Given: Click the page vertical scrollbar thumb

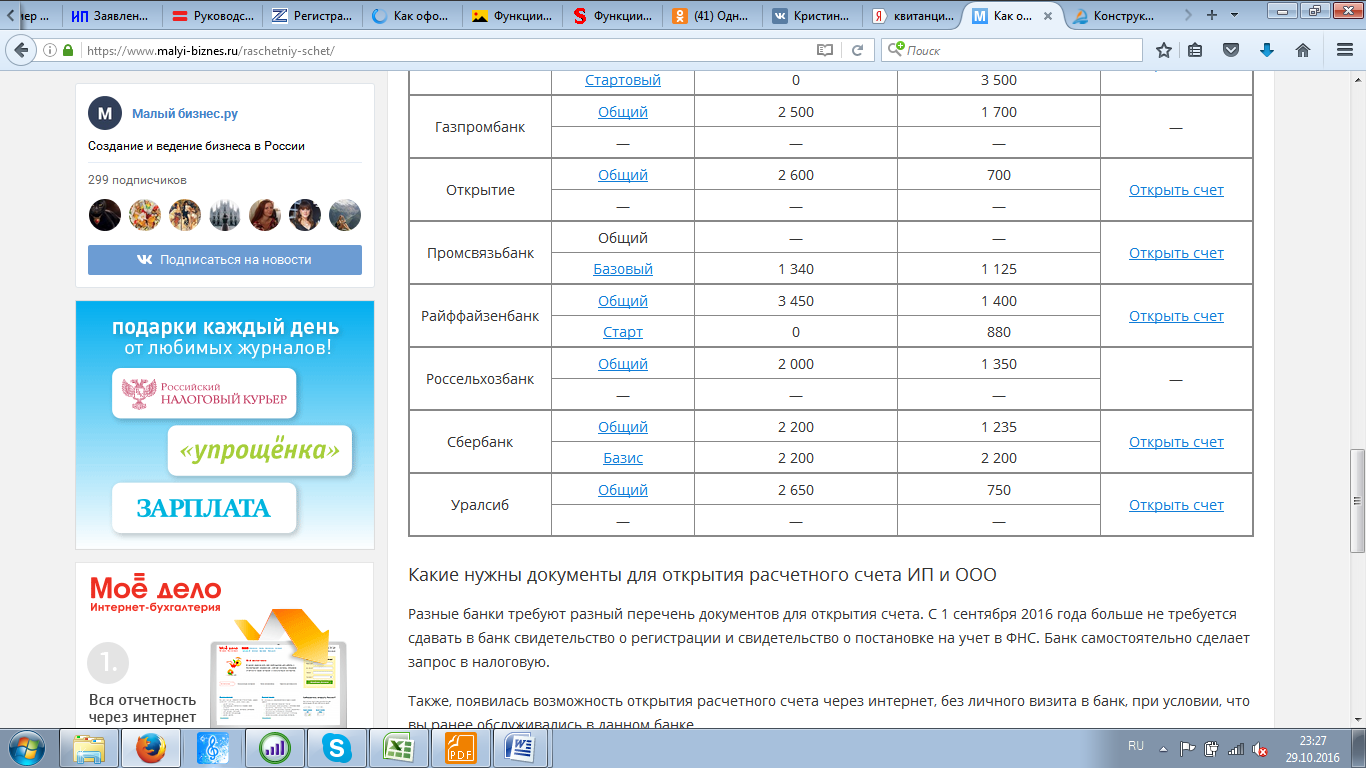Looking at the screenshot, I should tap(1357, 500).
